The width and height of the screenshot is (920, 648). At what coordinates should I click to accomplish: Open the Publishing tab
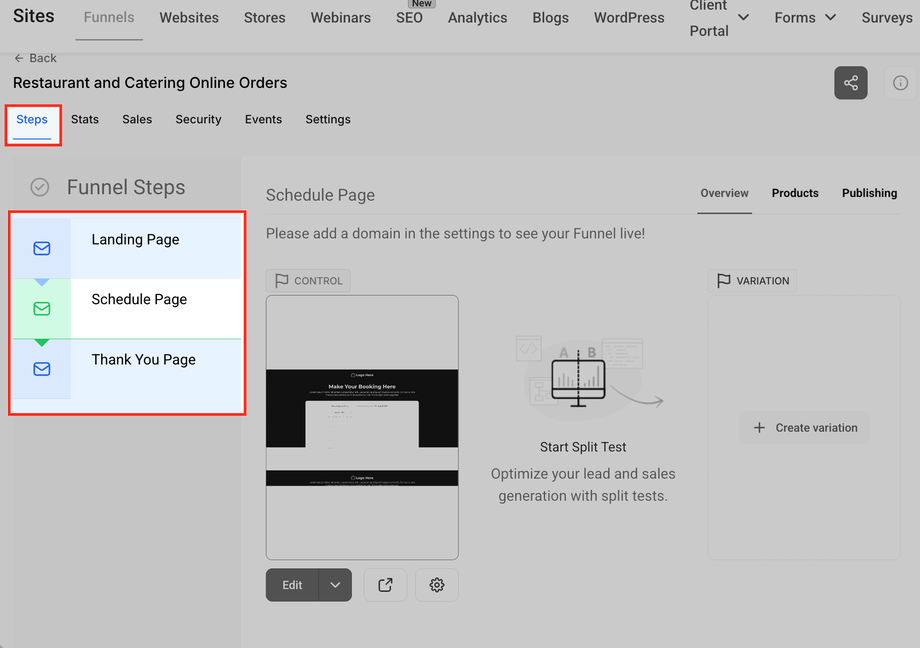[869, 193]
